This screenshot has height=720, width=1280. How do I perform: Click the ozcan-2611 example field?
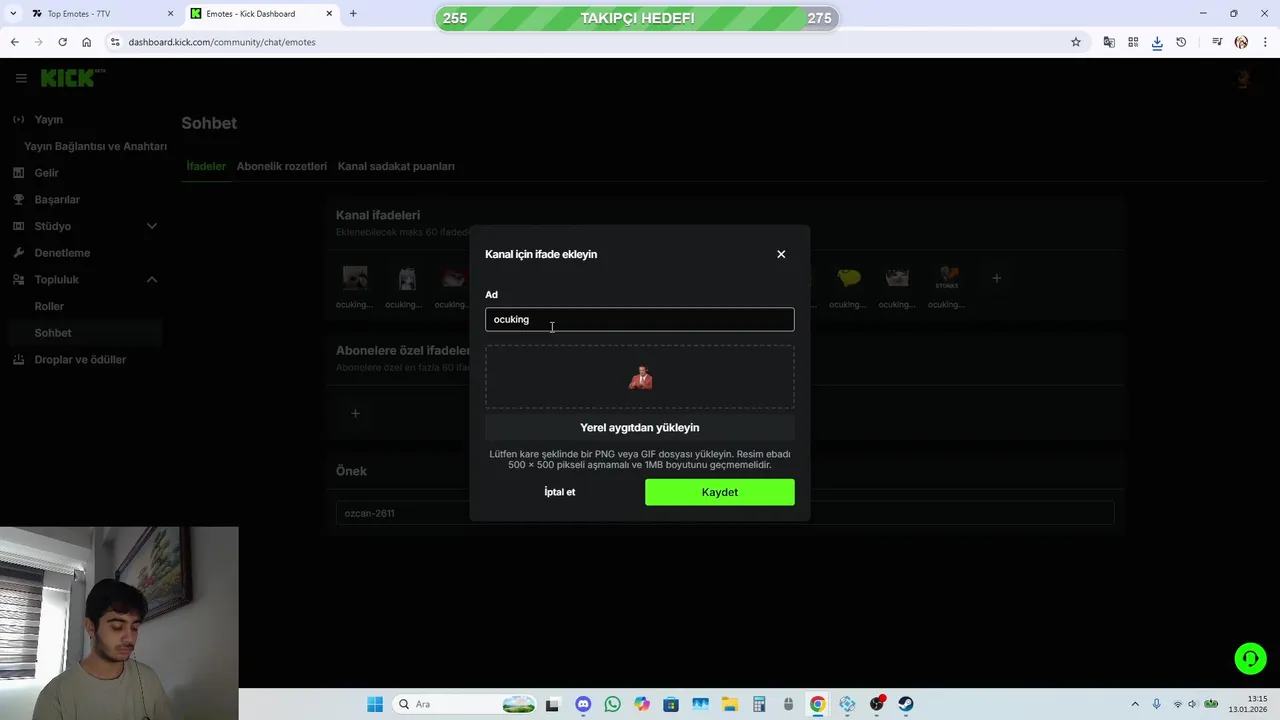[x=725, y=513]
